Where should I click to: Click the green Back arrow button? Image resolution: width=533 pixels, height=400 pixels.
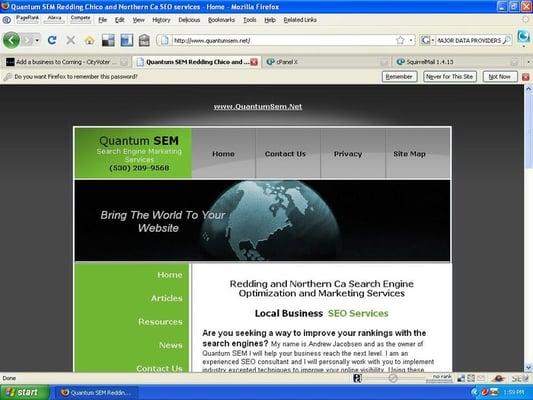pyautogui.click(x=11, y=40)
